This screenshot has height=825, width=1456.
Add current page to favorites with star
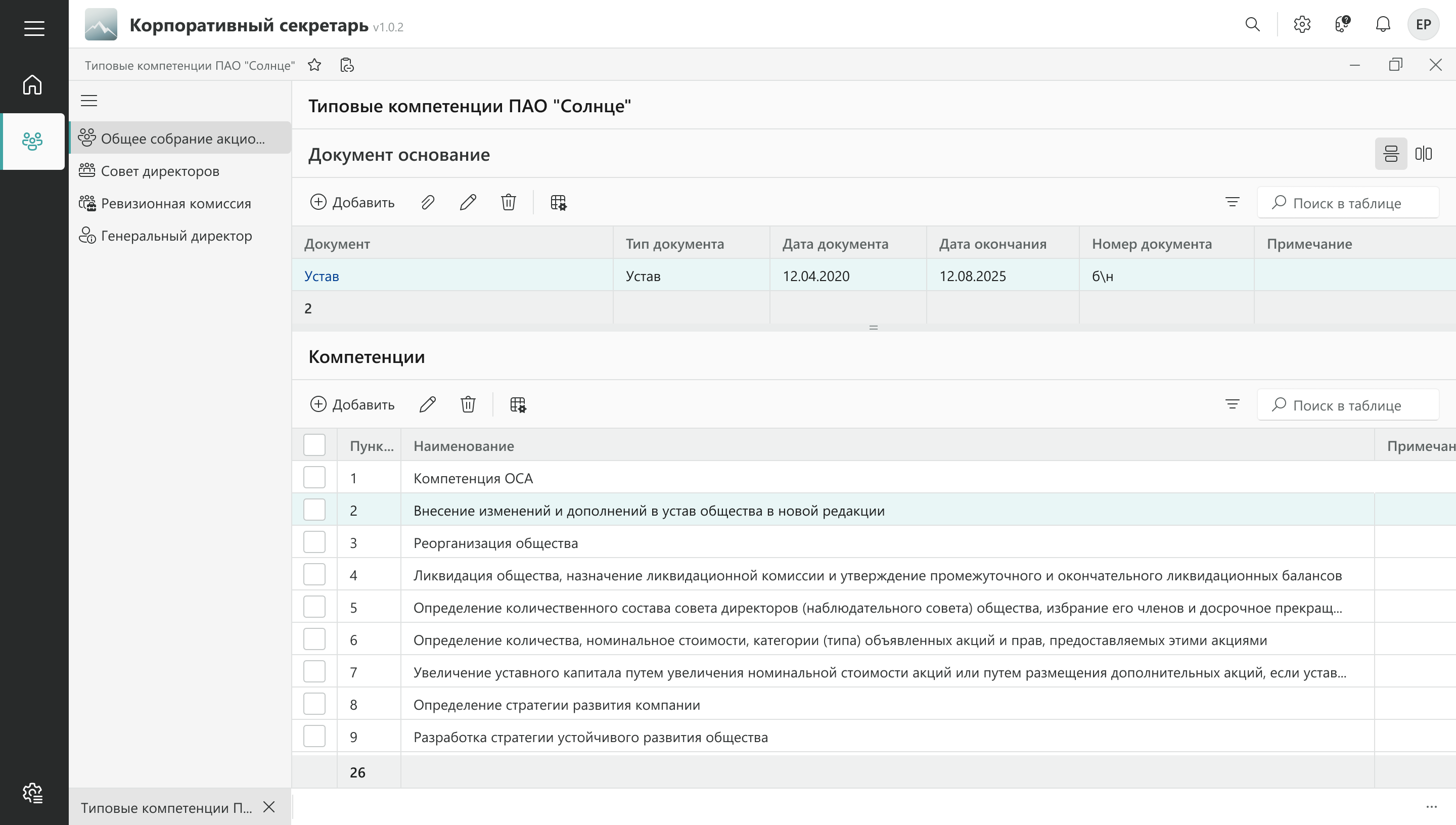314,65
